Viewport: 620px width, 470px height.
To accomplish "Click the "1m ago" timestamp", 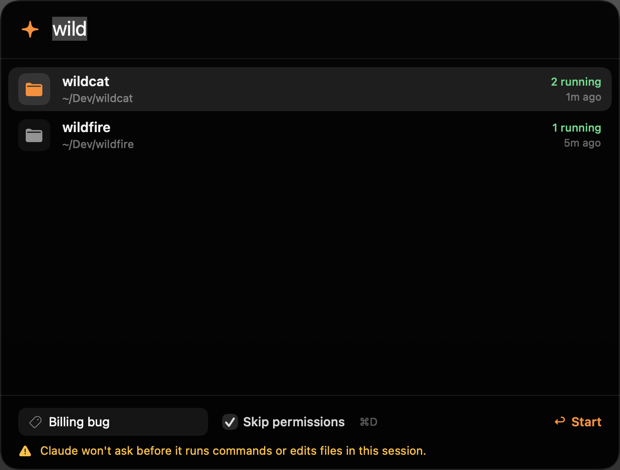I will click(583, 97).
